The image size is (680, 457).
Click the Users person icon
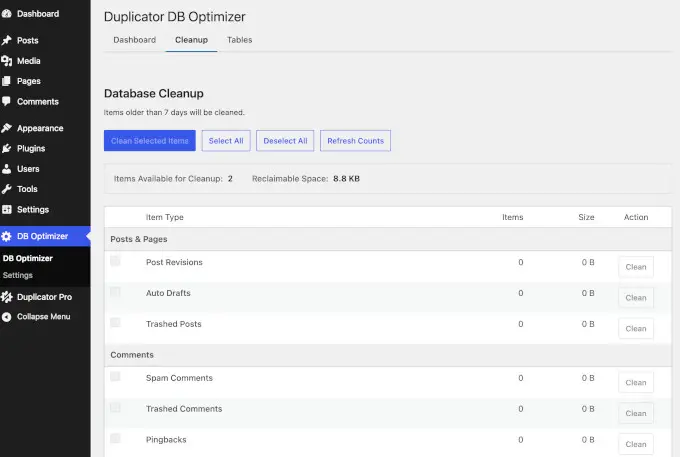tap(6, 169)
